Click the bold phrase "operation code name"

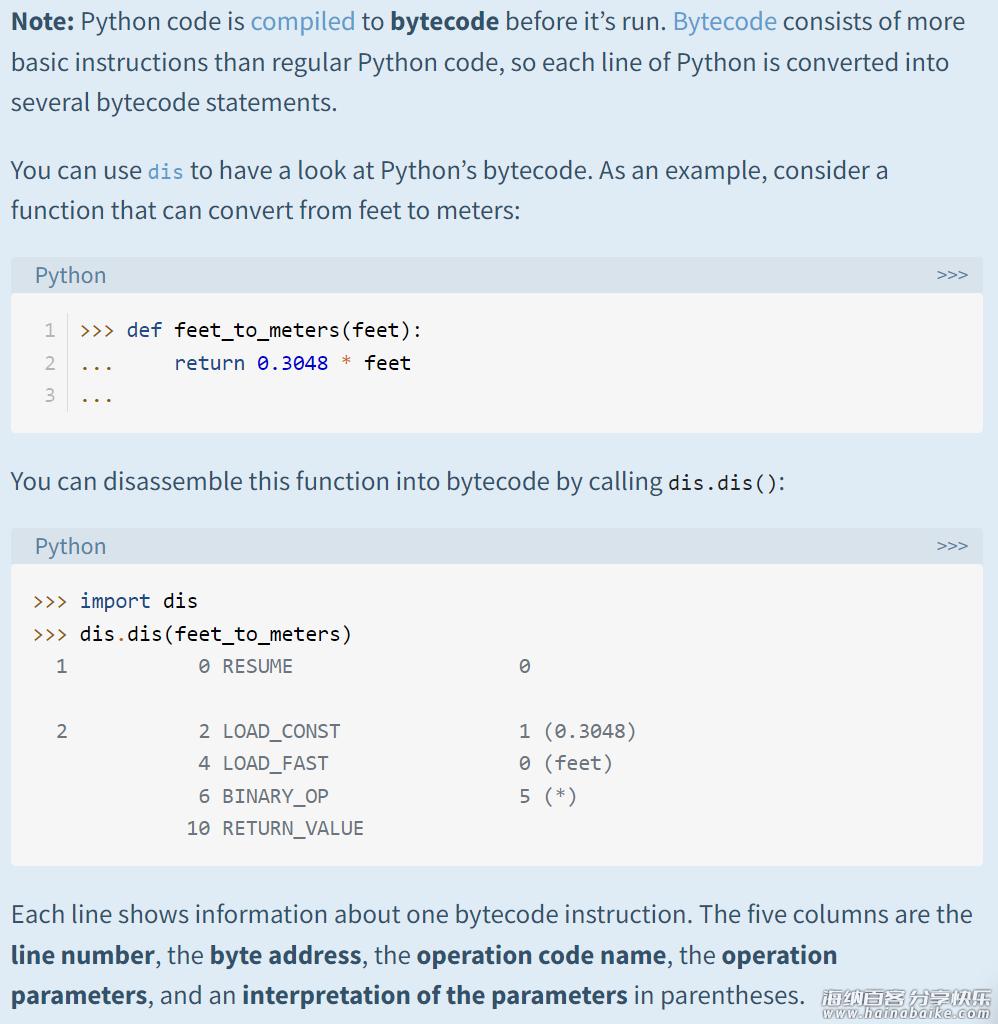(x=541, y=955)
